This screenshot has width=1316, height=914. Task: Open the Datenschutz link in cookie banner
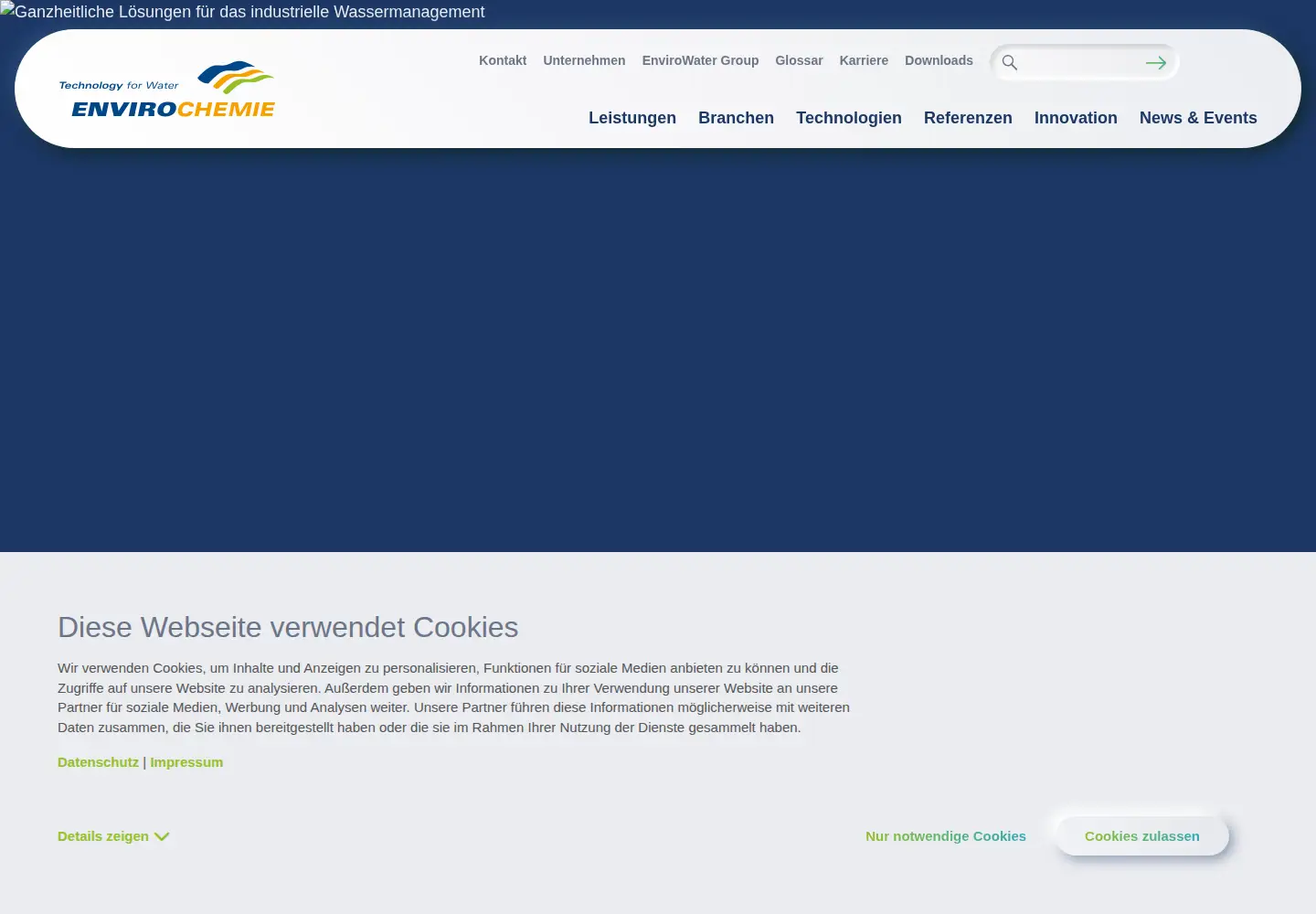coord(98,762)
